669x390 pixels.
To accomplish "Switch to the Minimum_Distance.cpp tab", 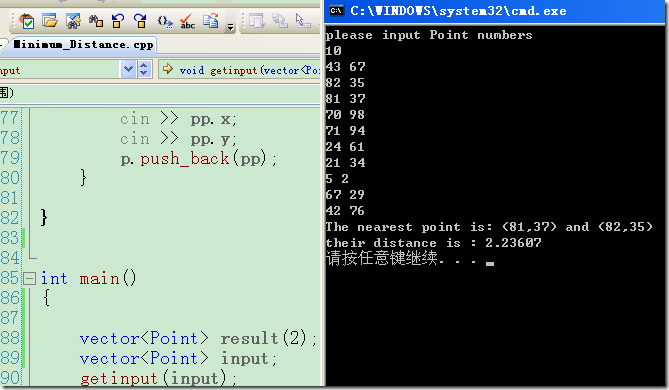I will 83,44.
